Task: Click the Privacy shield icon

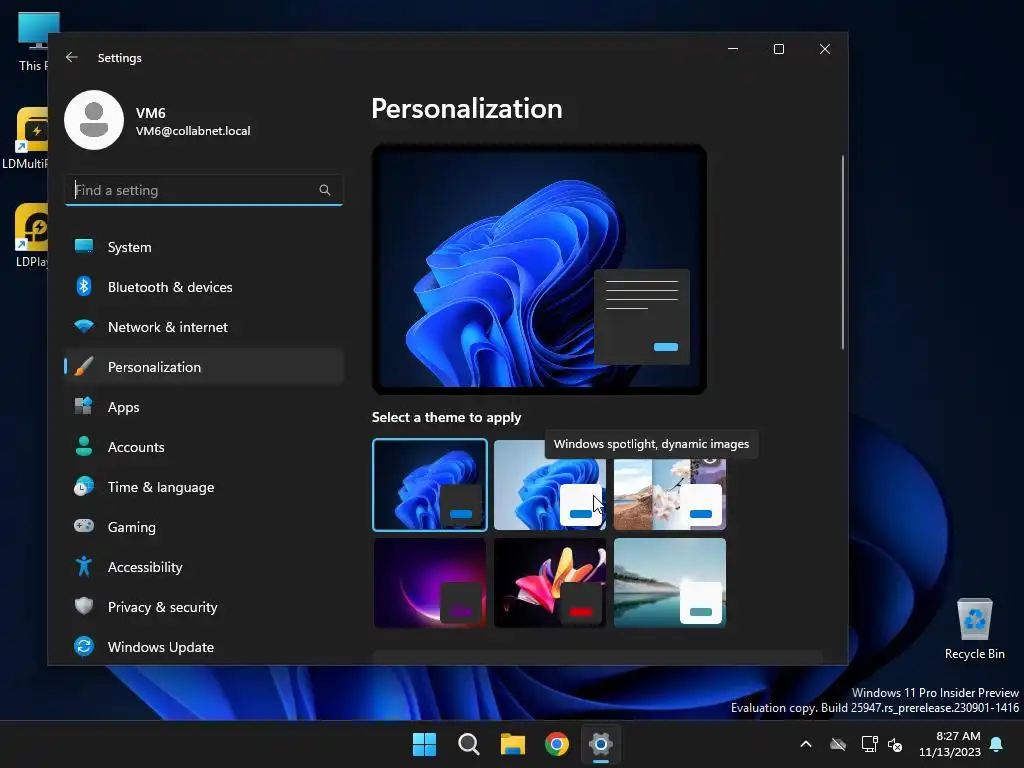Action: tap(84, 606)
